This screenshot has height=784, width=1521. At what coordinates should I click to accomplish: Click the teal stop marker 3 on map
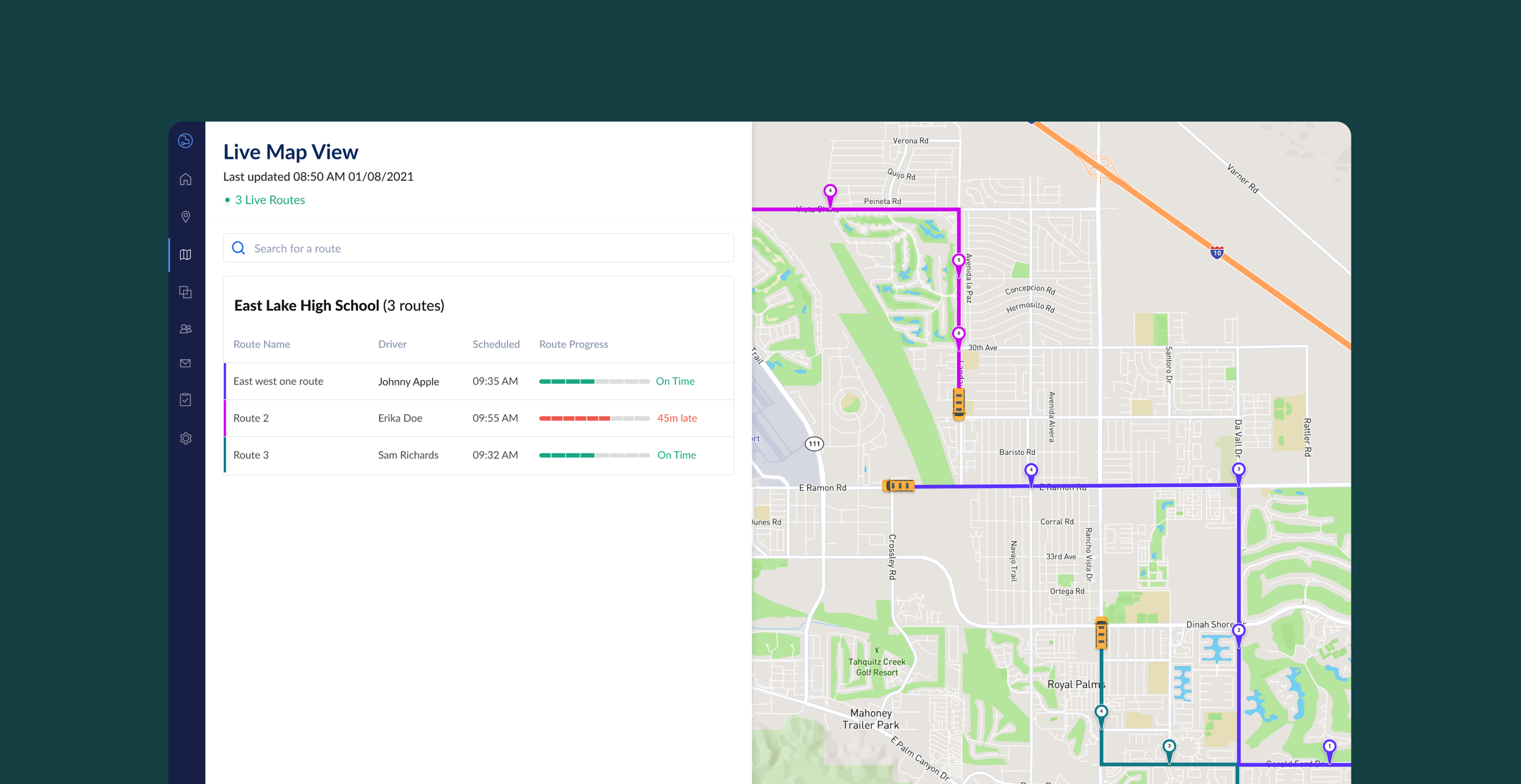tap(1169, 748)
